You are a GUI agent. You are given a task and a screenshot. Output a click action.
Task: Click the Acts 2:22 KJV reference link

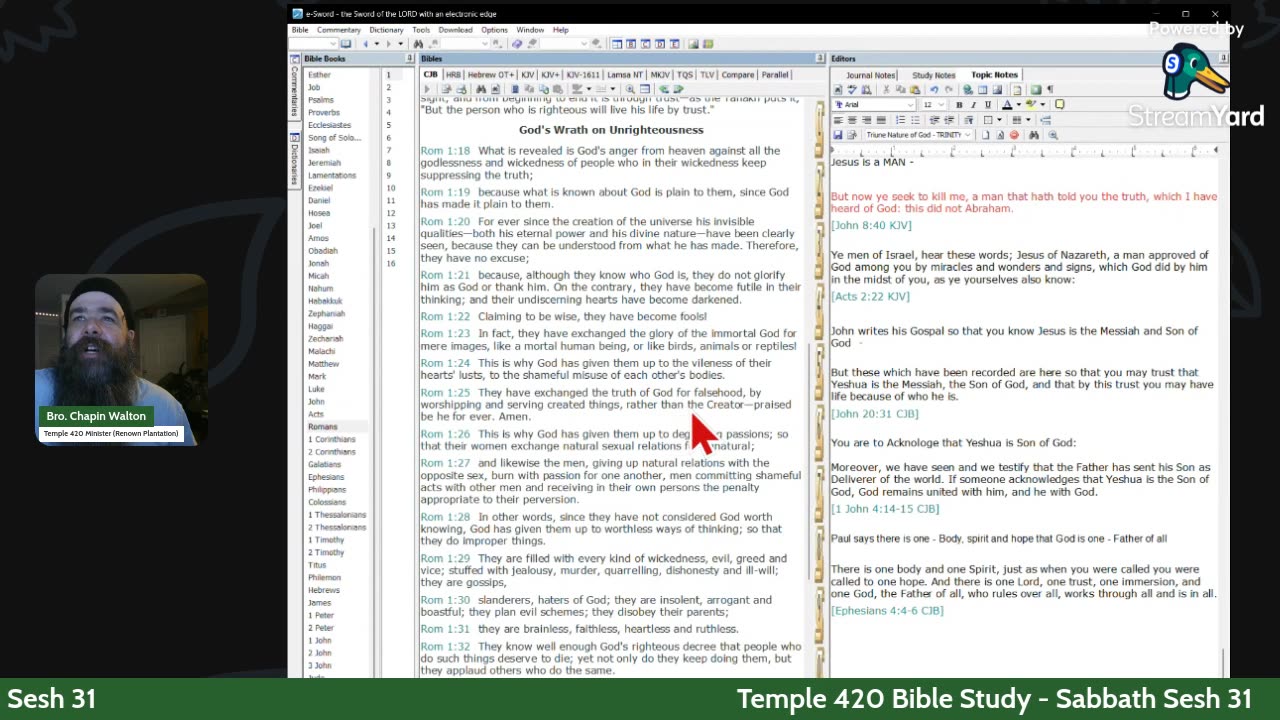tap(870, 297)
